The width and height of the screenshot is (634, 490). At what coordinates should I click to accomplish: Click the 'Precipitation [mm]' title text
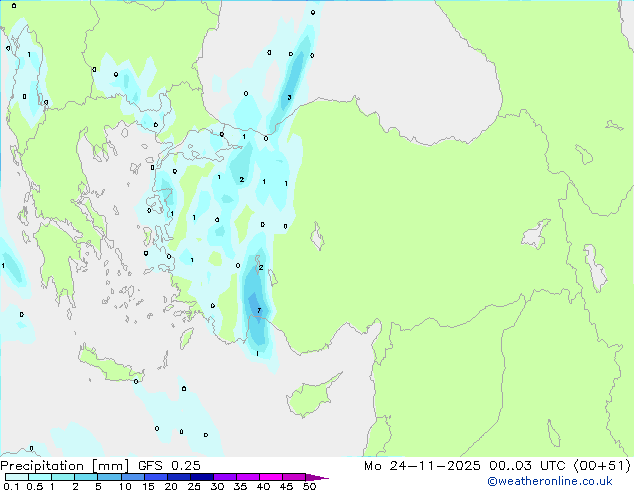tap(65, 466)
